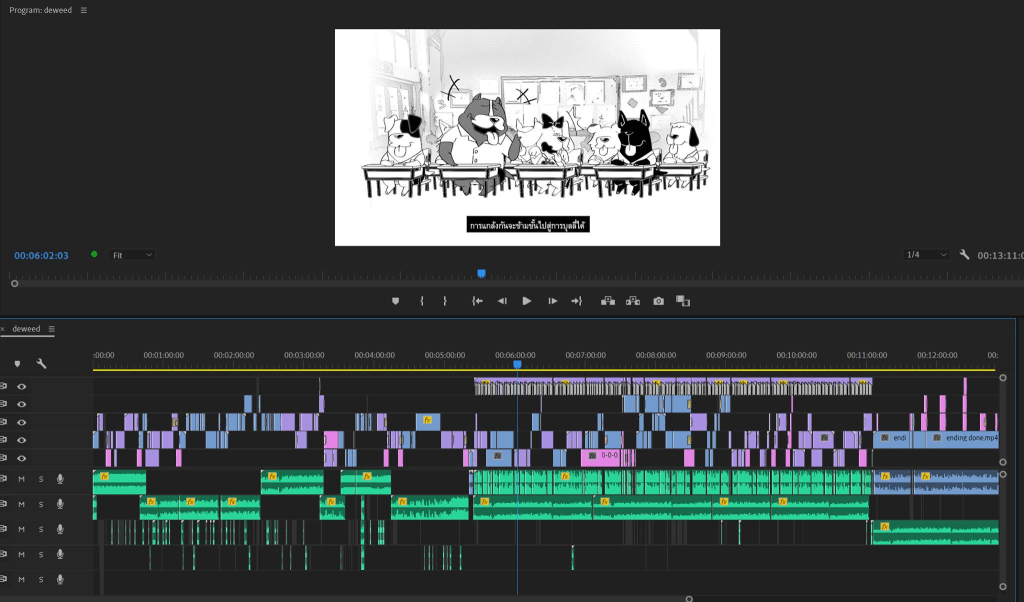Click the Go to In point icon
This screenshot has height=602, width=1024.
pyautogui.click(x=478, y=301)
